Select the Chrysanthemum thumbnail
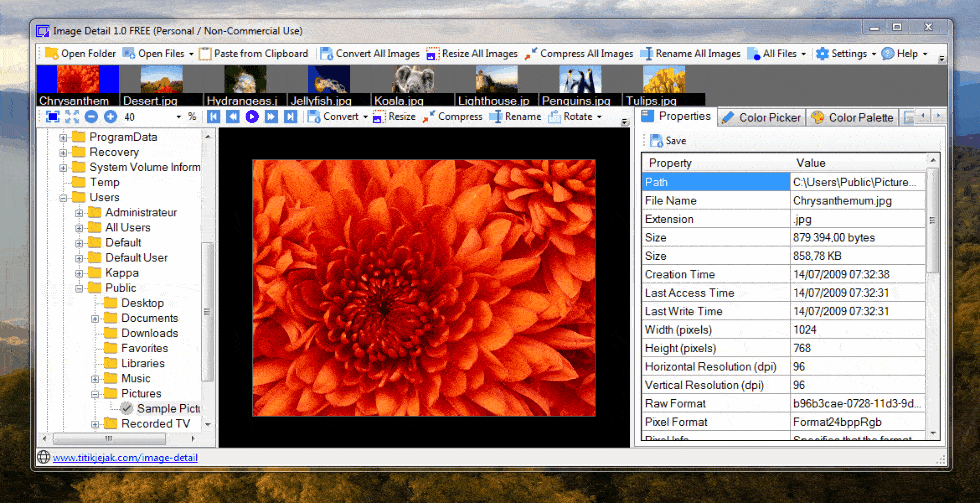Image resolution: width=980 pixels, height=503 pixels. point(78,85)
